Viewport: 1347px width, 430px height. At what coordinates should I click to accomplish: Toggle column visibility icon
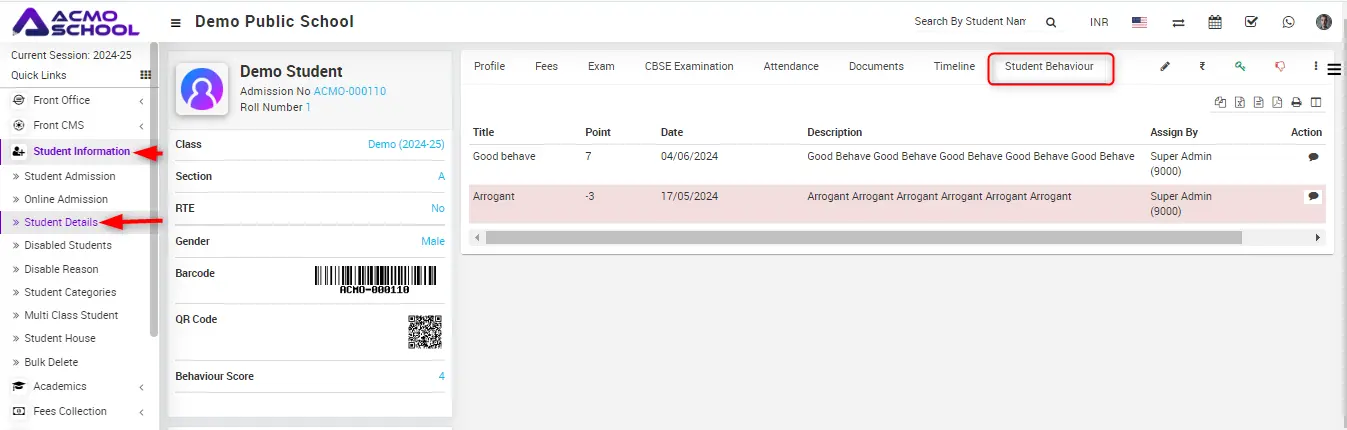1316,102
